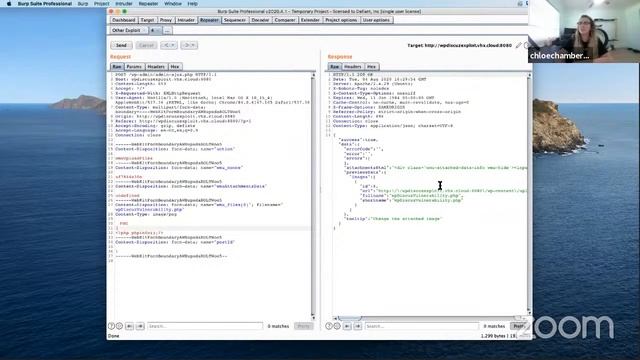Open the Intruder tab
The height and width of the screenshot is (360, 640).
click(x=186, y=20)
